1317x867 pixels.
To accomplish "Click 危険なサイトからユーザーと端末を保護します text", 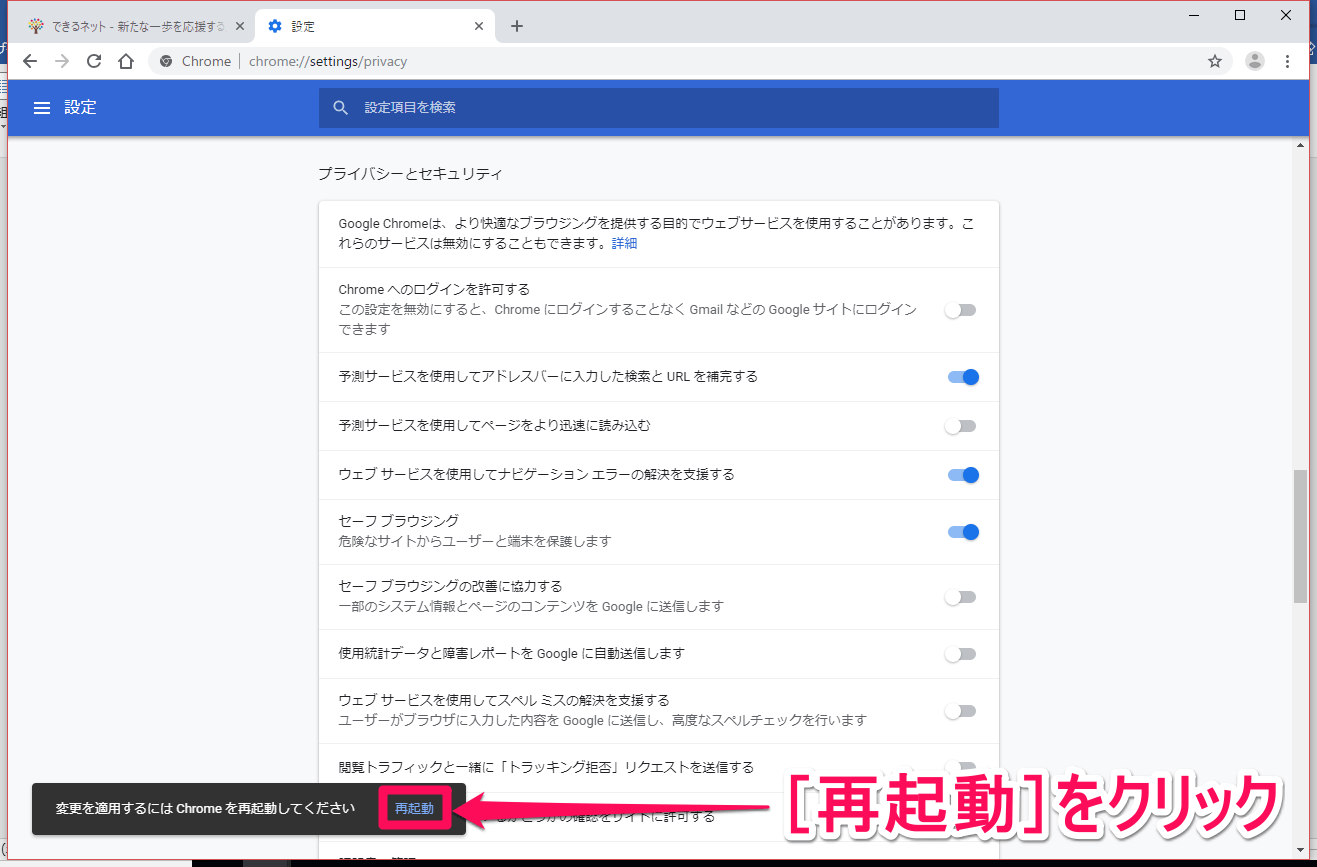I will [x=475, y=541].
